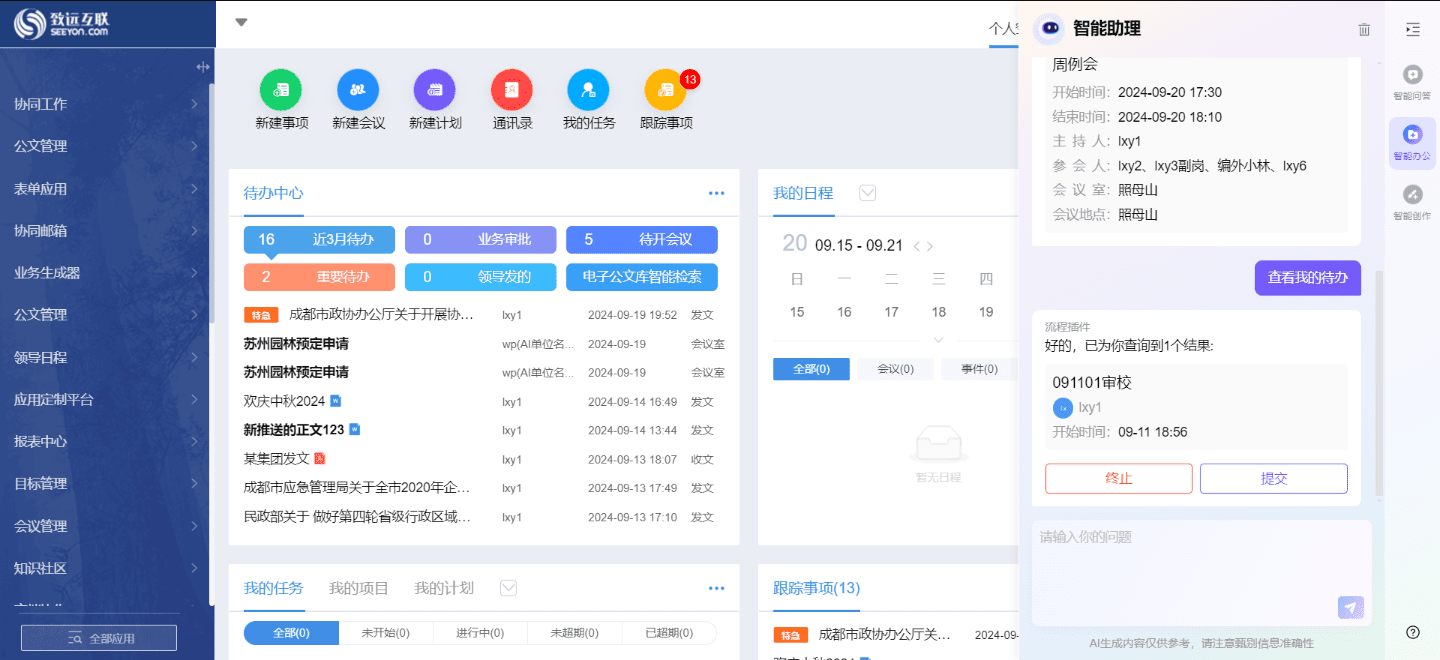This screenshot has width=1440, height=660.
Task: Switch to the 我的项目 tab
Action: point(359,588)
